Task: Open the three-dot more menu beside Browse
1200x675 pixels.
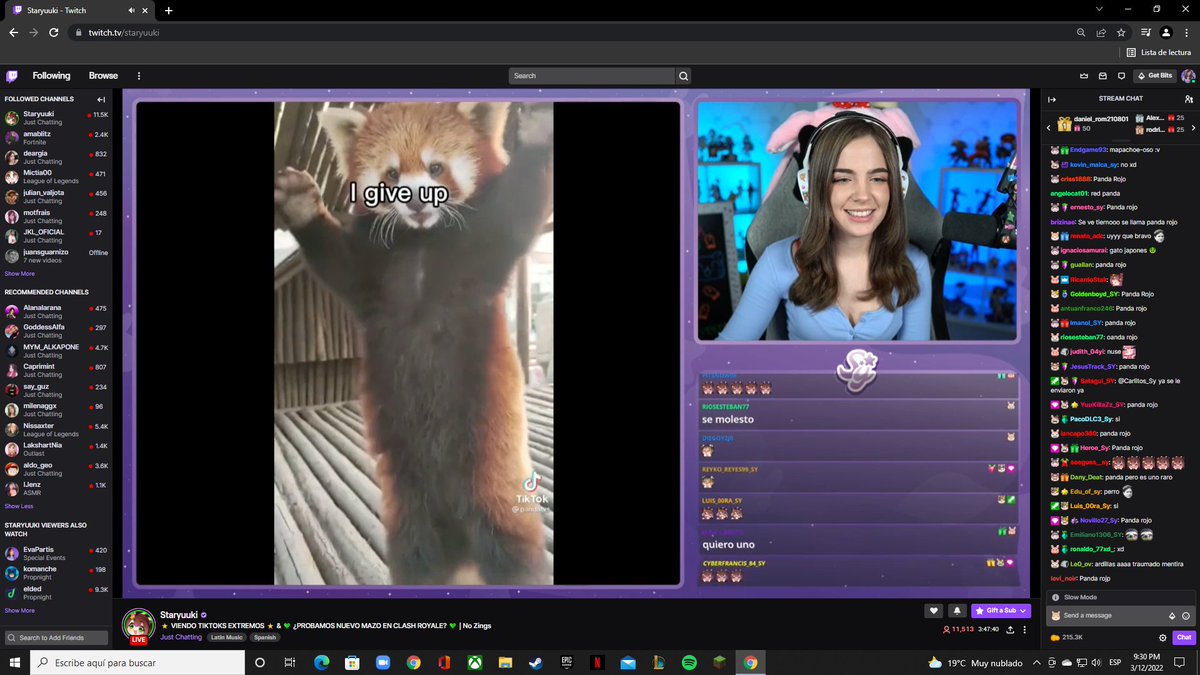Action: (139, 76)
